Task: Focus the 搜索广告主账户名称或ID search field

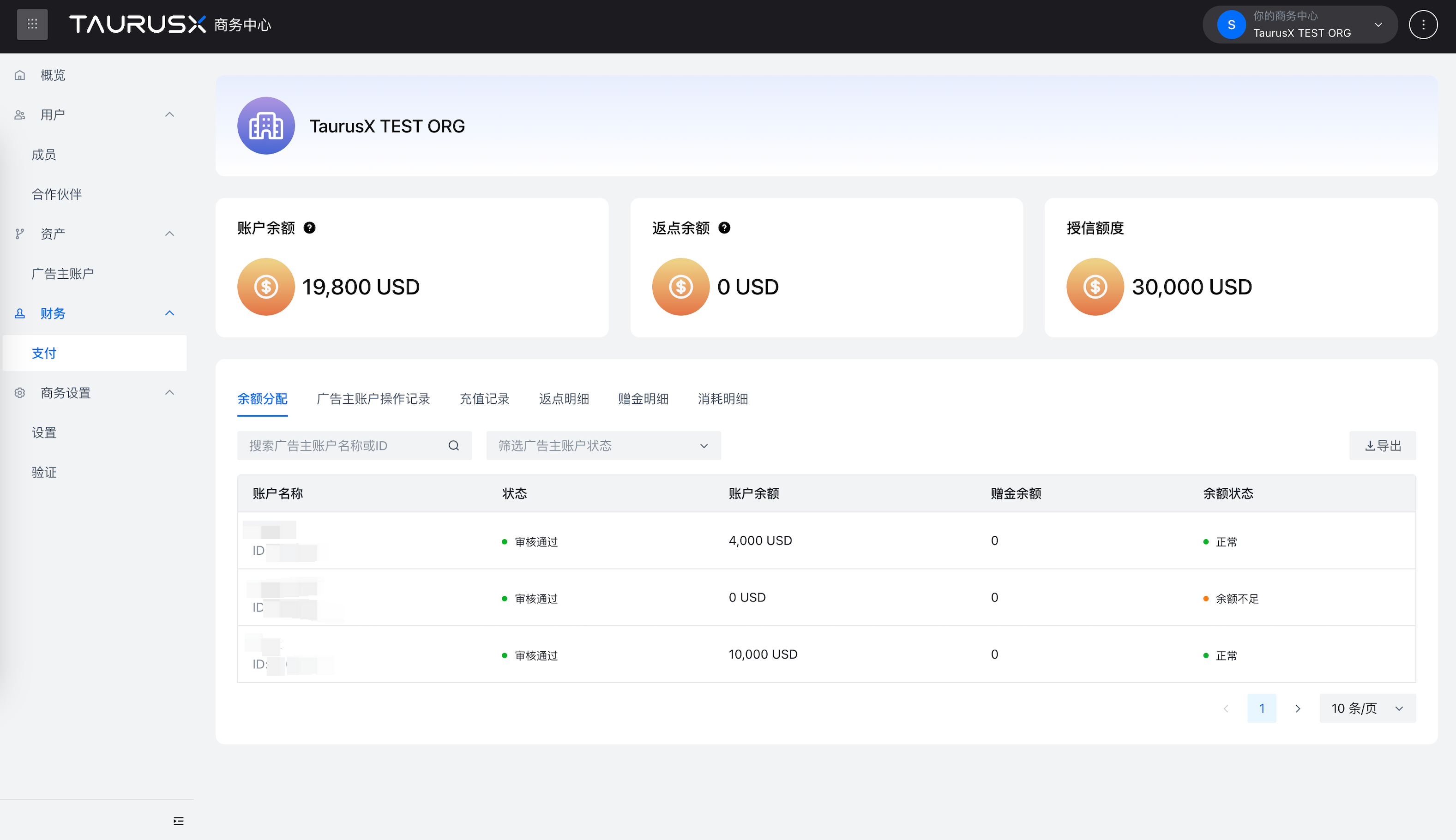Action: point(354,445)
